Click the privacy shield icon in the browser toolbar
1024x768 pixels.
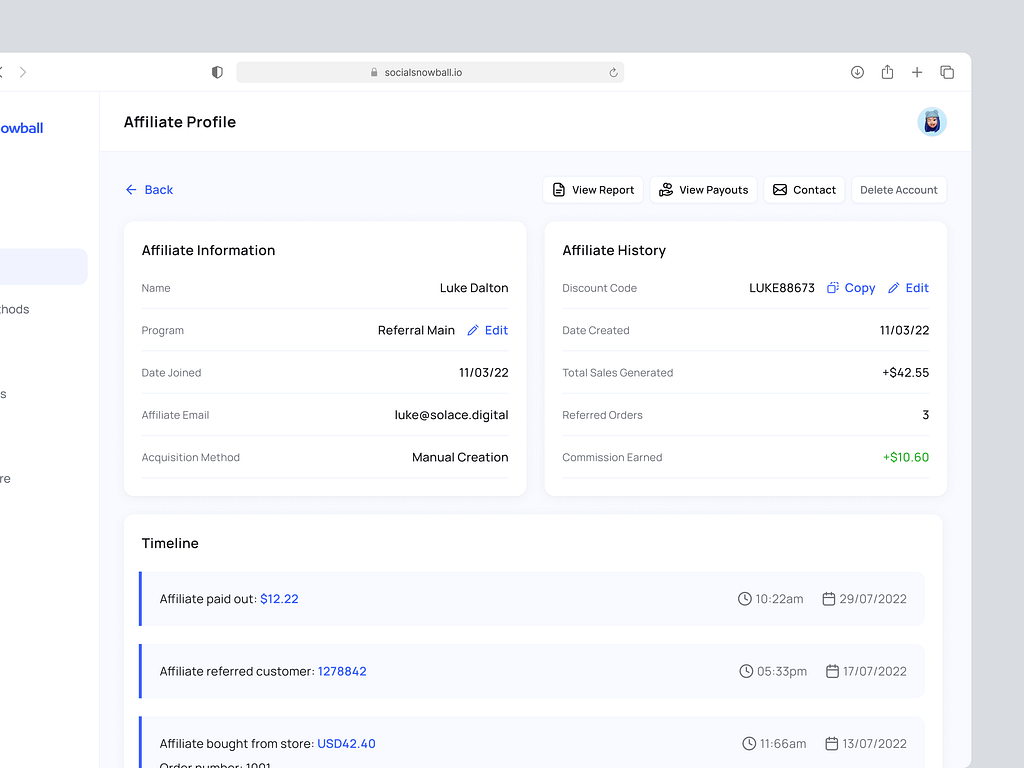click(x=216, y=72)
